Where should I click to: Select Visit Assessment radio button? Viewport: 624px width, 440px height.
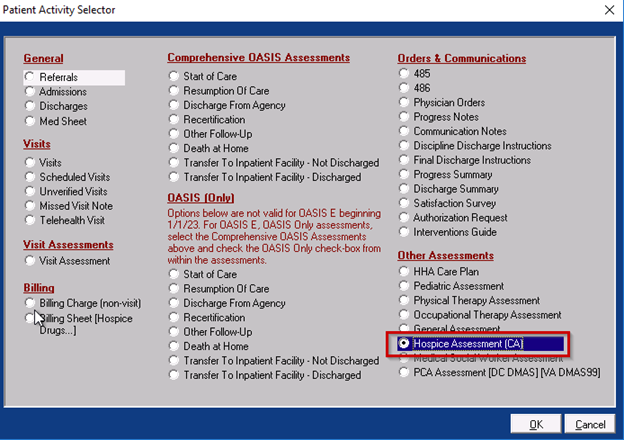pyautogui.click(x=31, y=262)
